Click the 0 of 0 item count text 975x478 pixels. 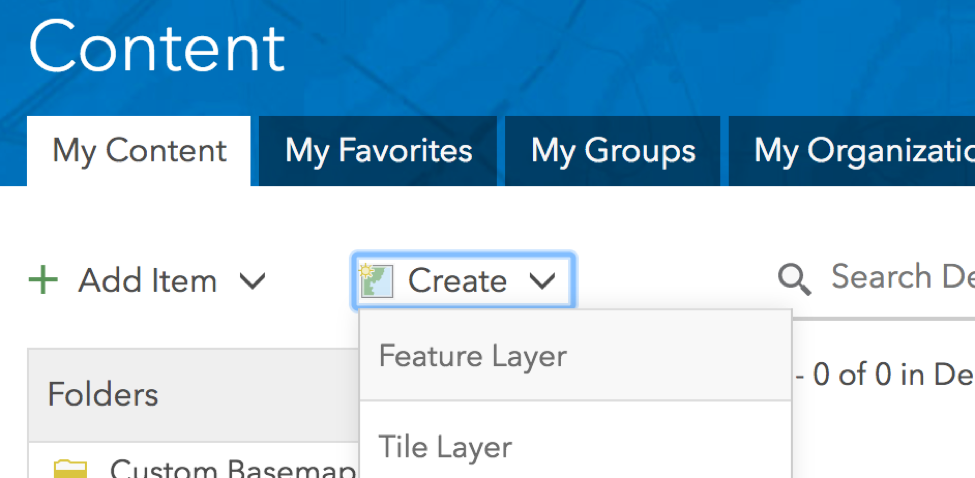(x=880, y=374)
